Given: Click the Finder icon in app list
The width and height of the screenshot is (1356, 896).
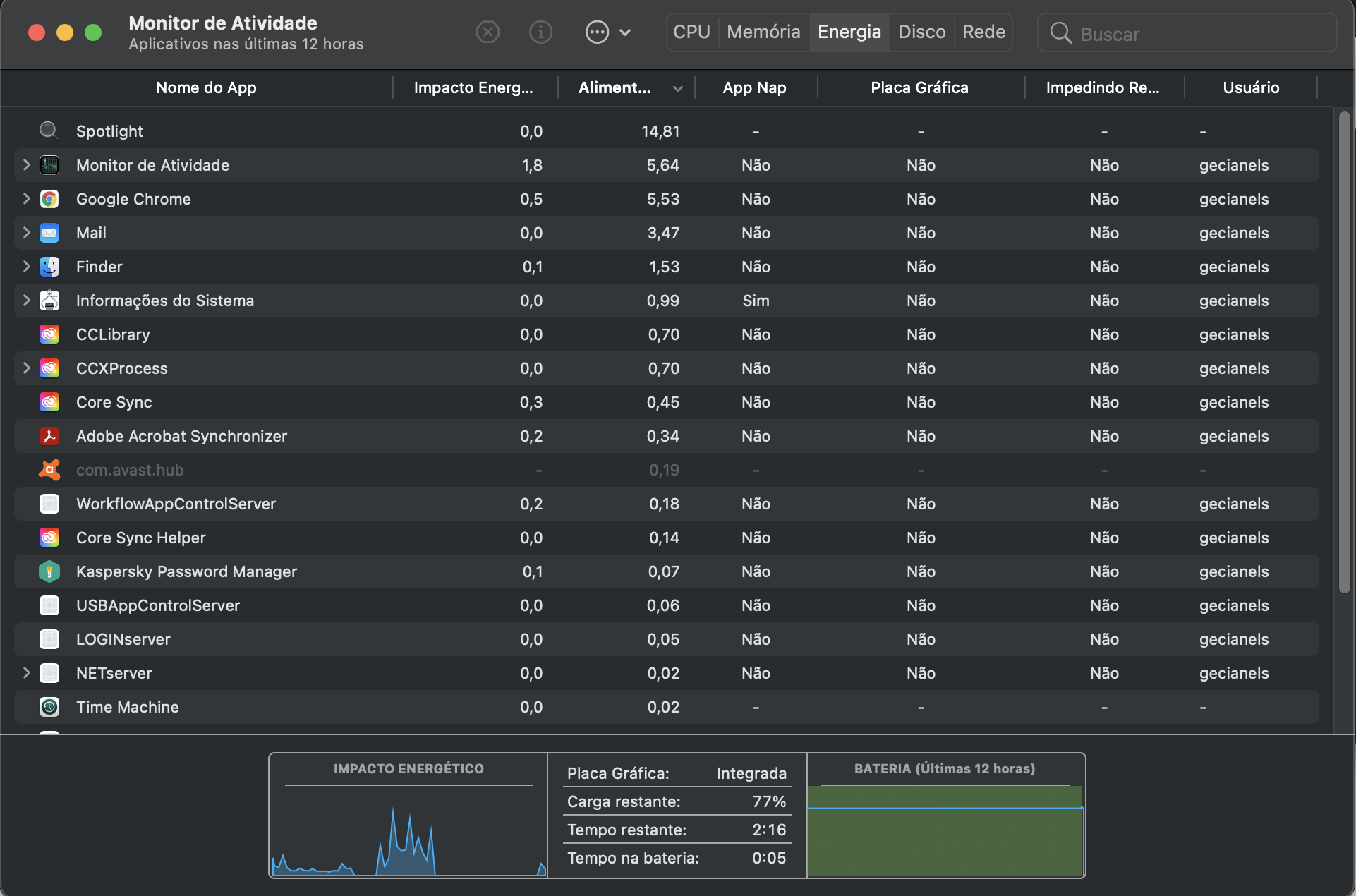Looking at the screenshot, I should pyautogui.click(x=49, y=267).
